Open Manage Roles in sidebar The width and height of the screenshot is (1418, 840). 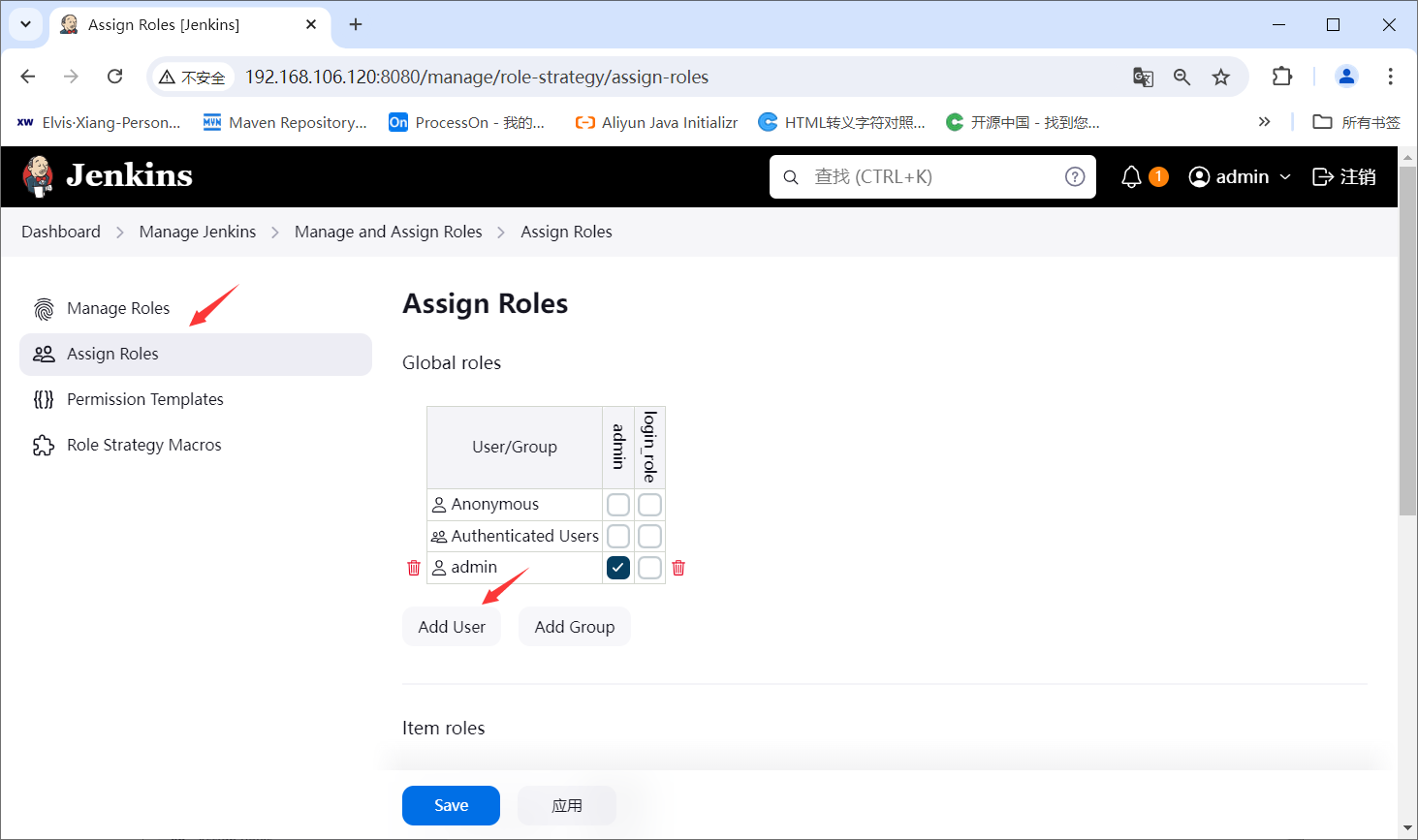click(x=196, y=309)
